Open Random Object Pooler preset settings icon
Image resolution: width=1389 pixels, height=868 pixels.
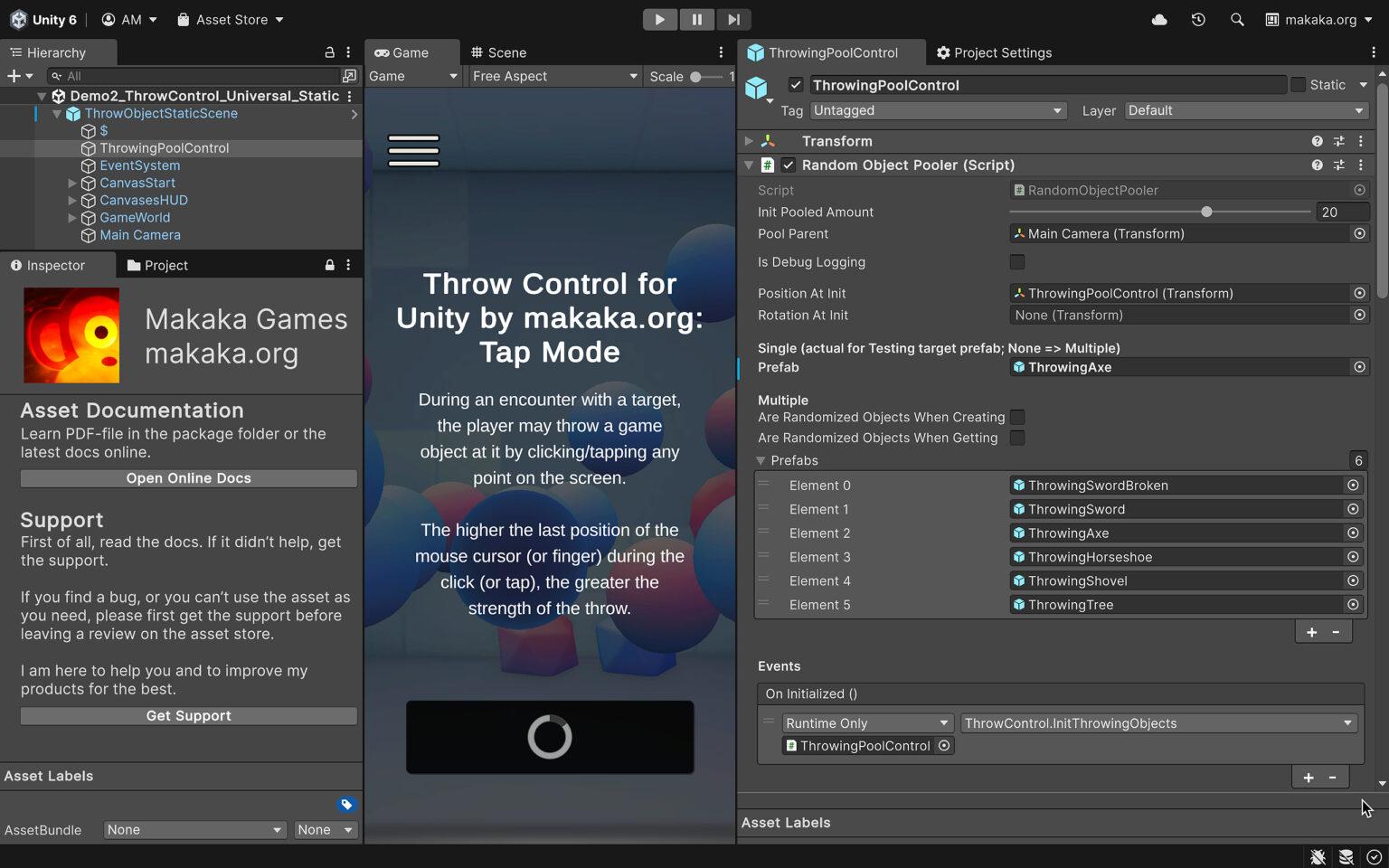(x=1339, y=165)
